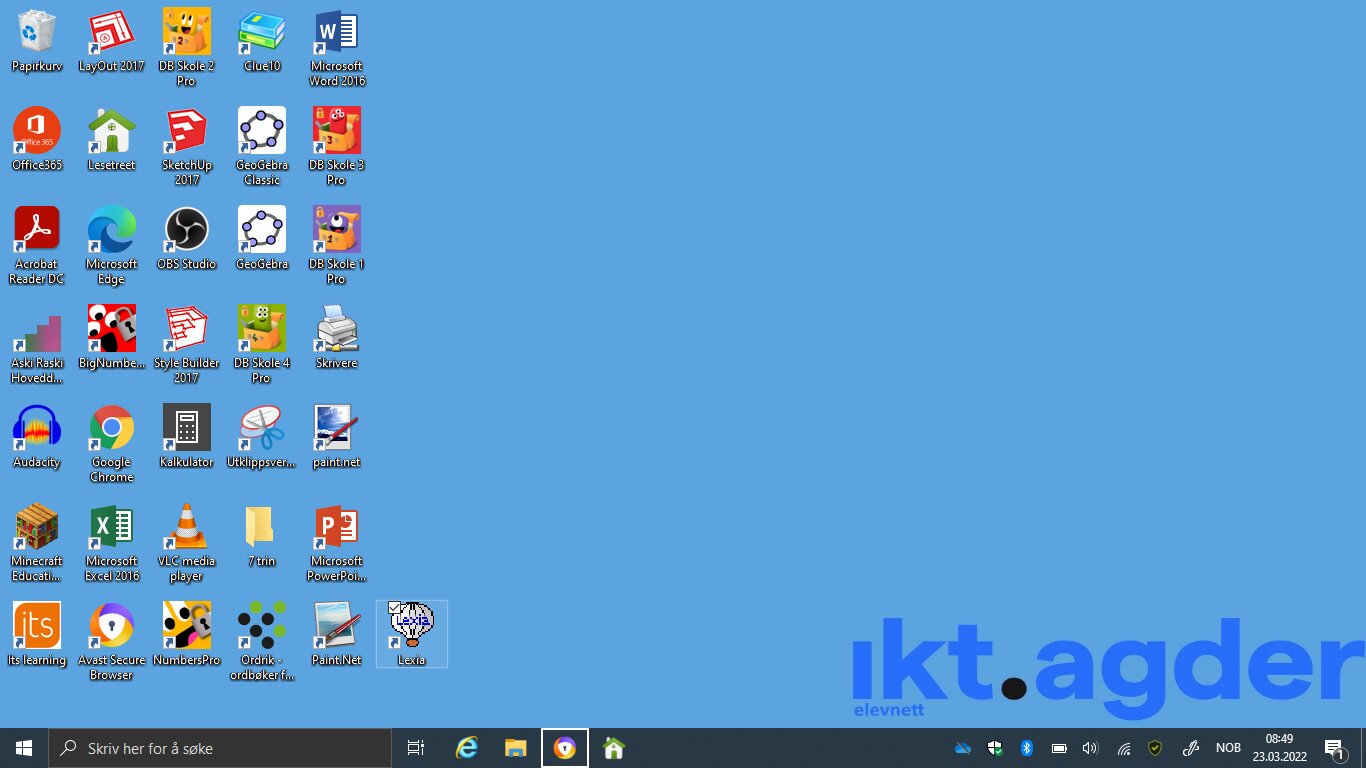Open Task View from the taskbar

click(416, 748)
